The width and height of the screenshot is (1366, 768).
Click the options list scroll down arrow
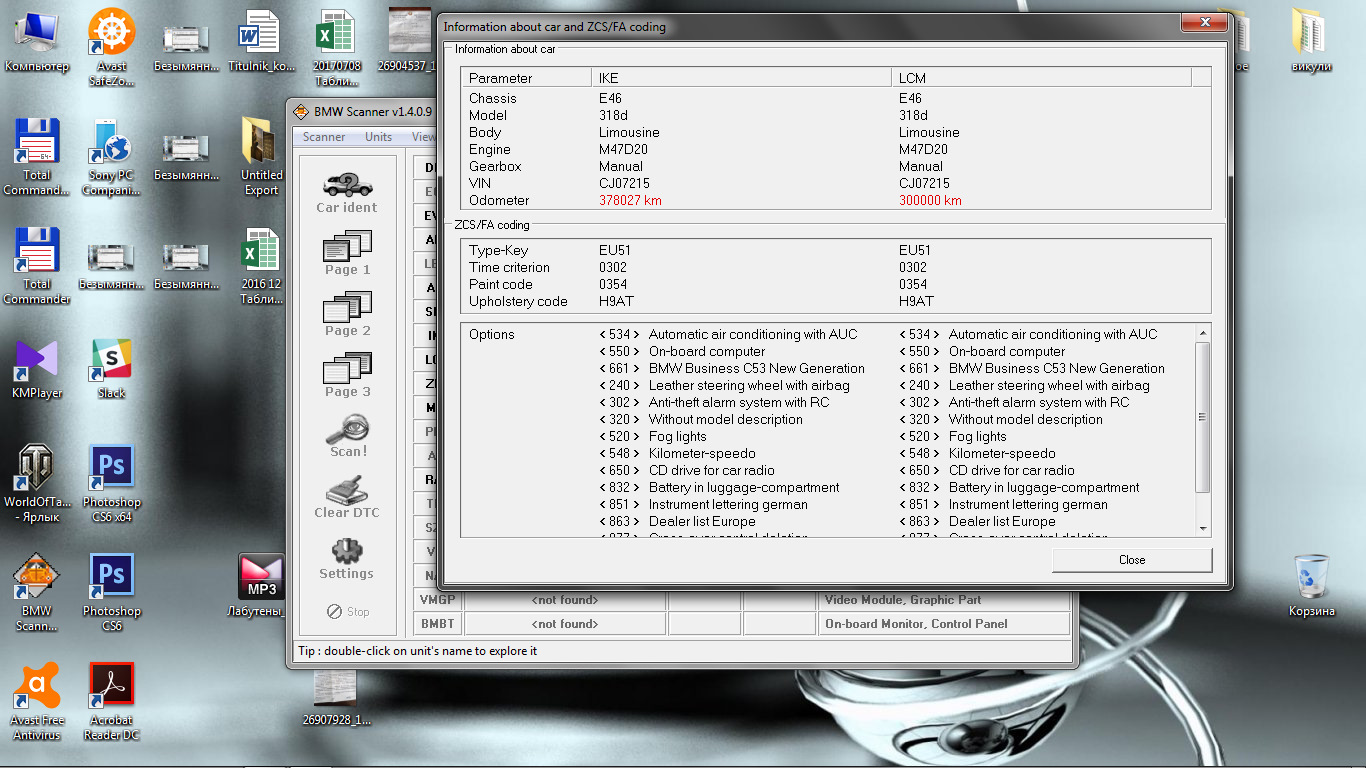click(1202, 528)
